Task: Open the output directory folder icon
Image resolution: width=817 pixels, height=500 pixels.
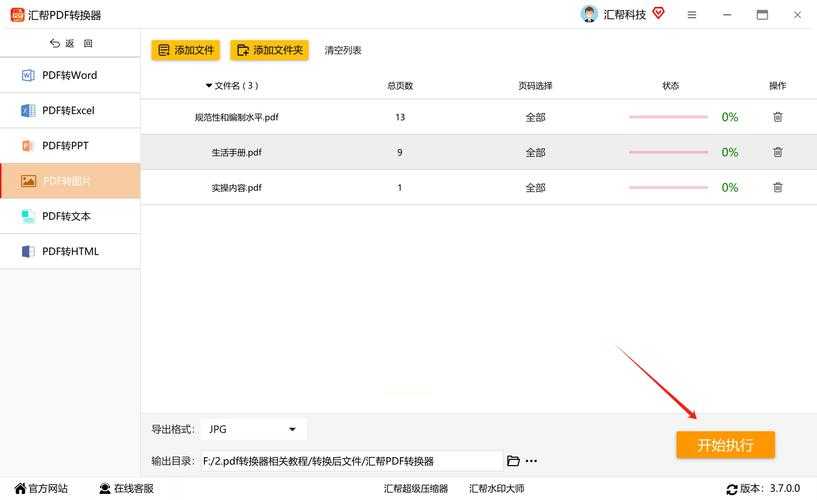Action: coord(513,461)
